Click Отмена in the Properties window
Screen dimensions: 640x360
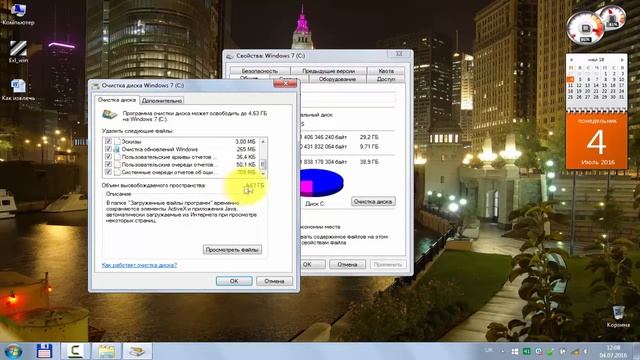tap(347, 264)
